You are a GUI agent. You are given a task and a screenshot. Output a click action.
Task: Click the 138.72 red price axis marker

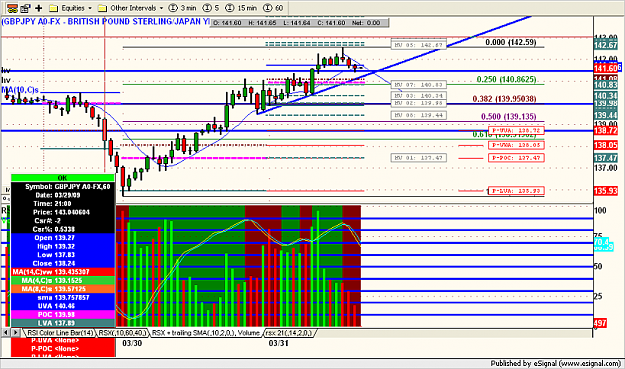pyautogui.click(x=605, y=131)
